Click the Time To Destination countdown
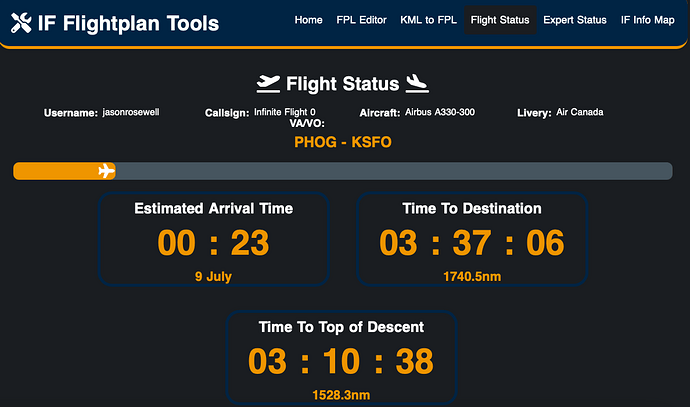The width and height of the screenshot is (690, 407). tap(472, 243)
